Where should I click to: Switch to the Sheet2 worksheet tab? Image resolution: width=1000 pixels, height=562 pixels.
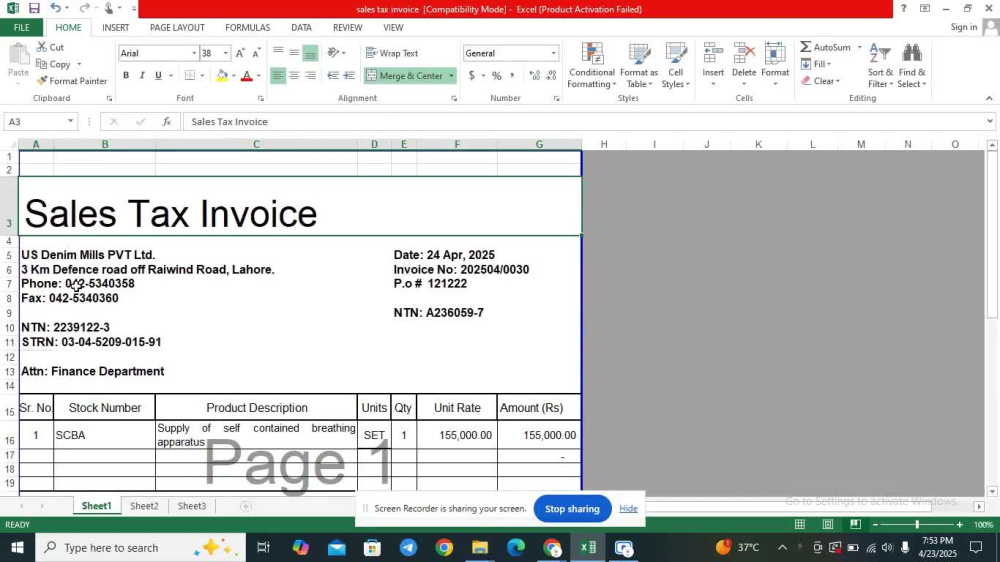click(144, 506)
